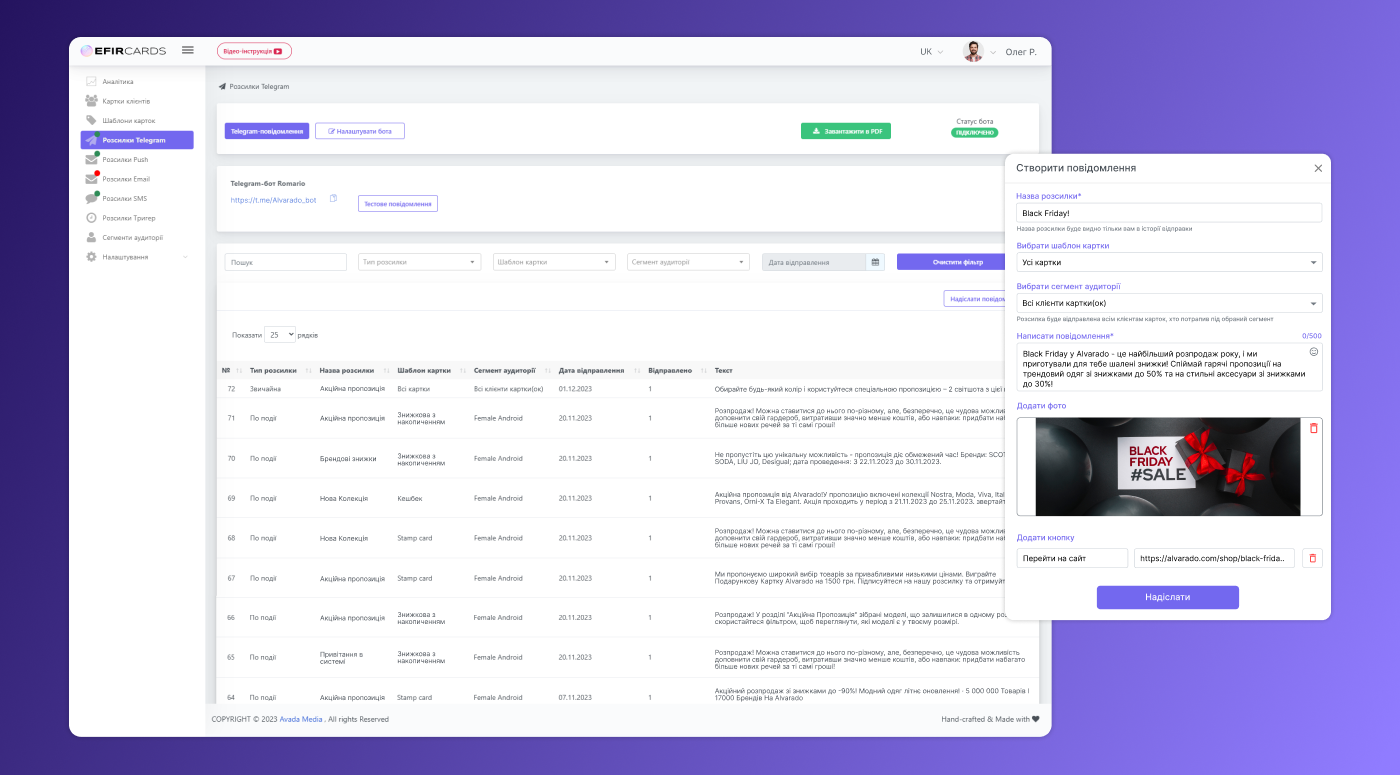Image resolution: width=1400 pixels, height=775 pixels.
Task: Remove the added button row
Action: click(1312, 558)
